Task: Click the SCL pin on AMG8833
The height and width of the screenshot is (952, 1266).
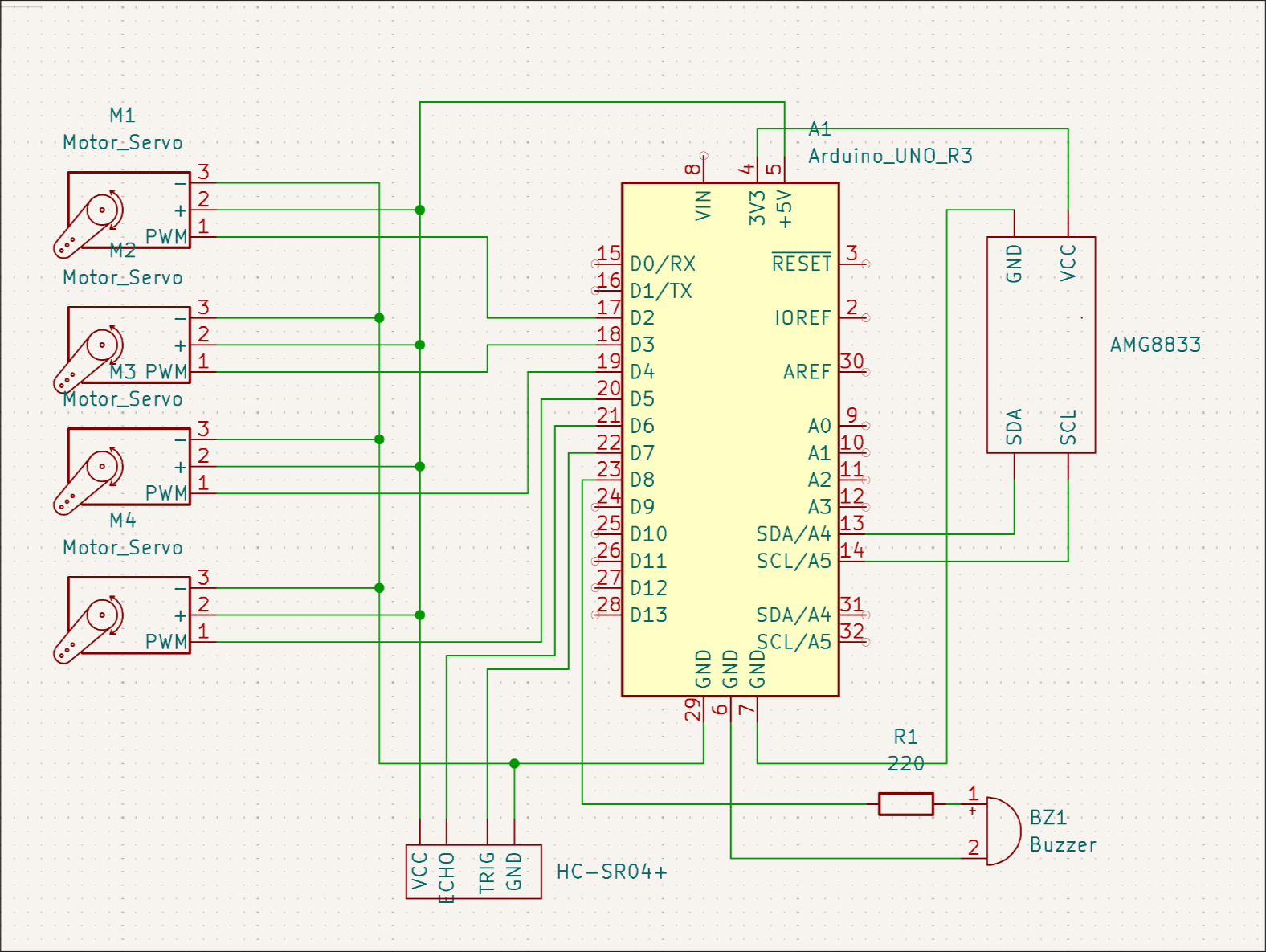Action: point(1068,427)
